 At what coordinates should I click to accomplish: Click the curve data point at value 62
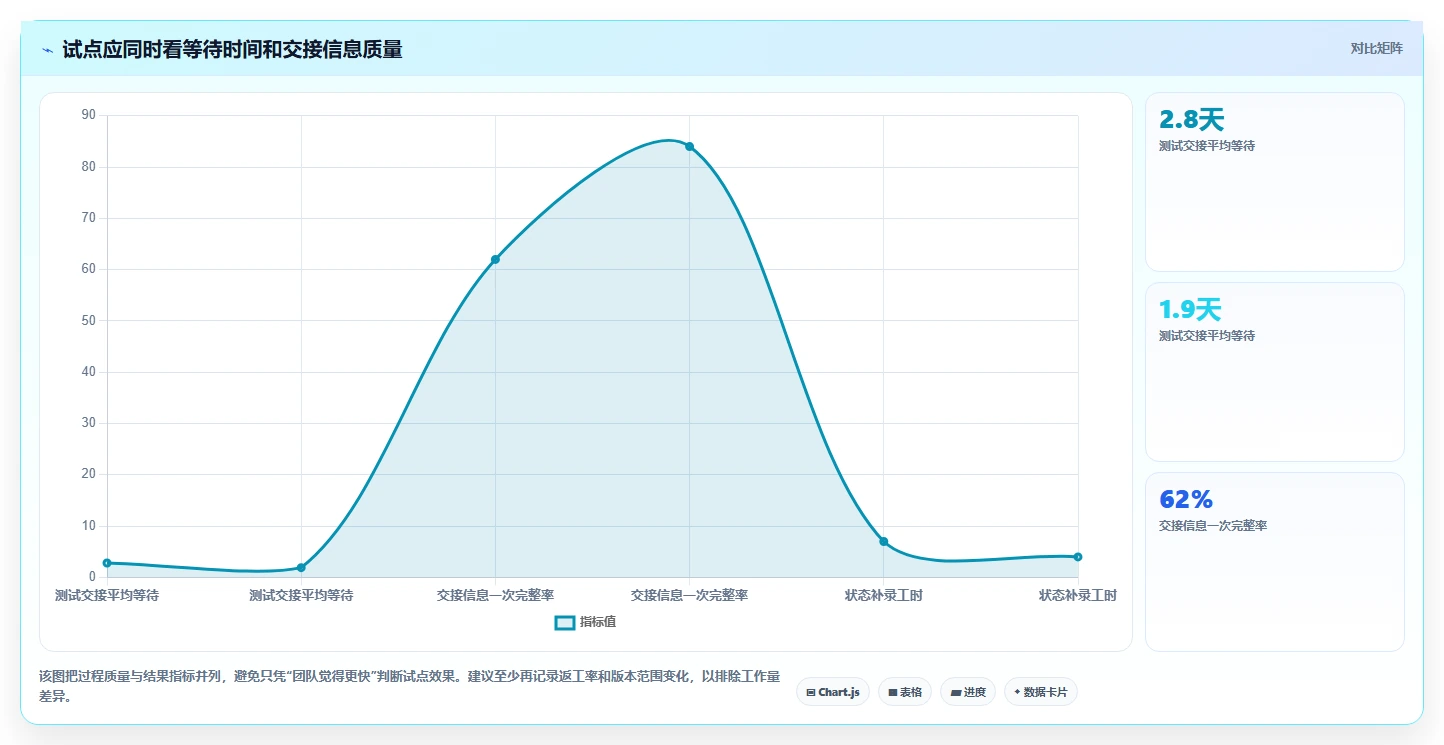tap(495, 260)
